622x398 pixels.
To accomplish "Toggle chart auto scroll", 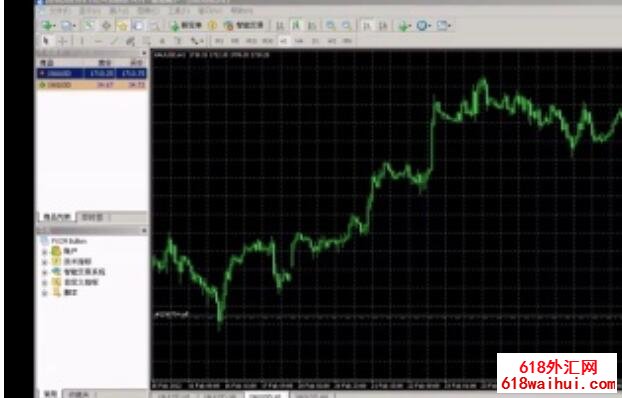I will (367, 26).
